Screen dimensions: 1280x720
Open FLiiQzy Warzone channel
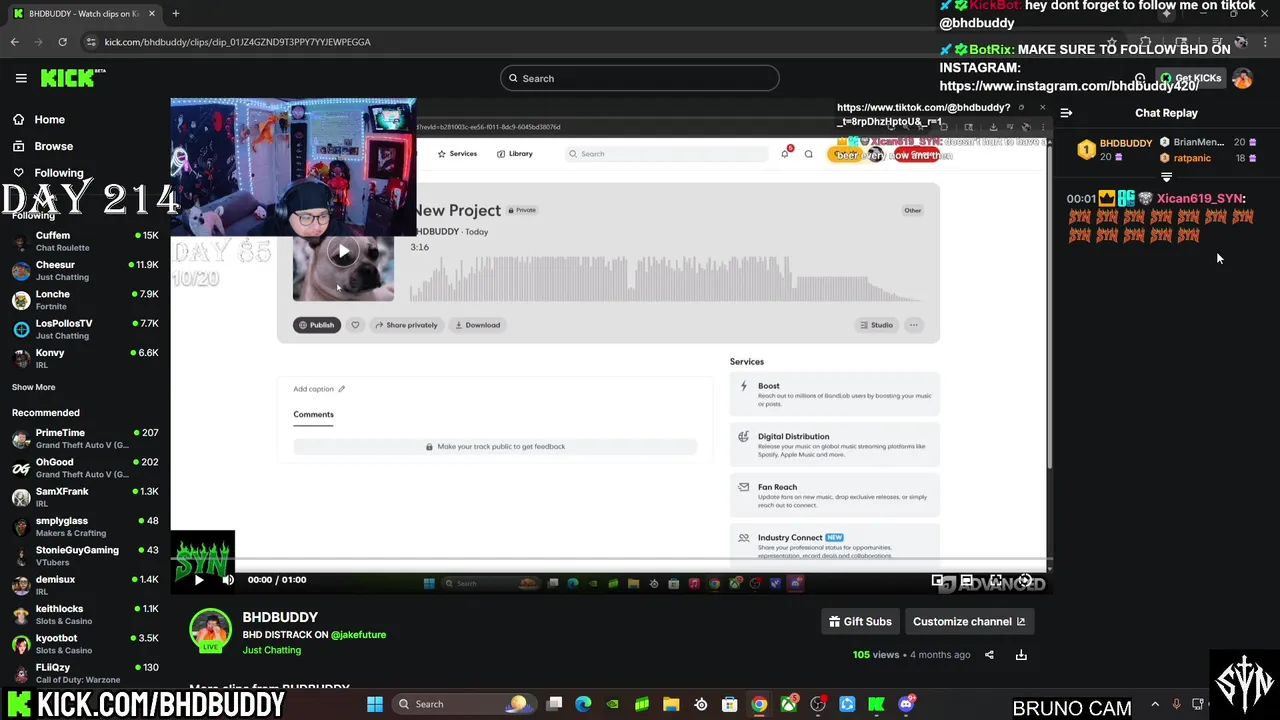[85, 673]
